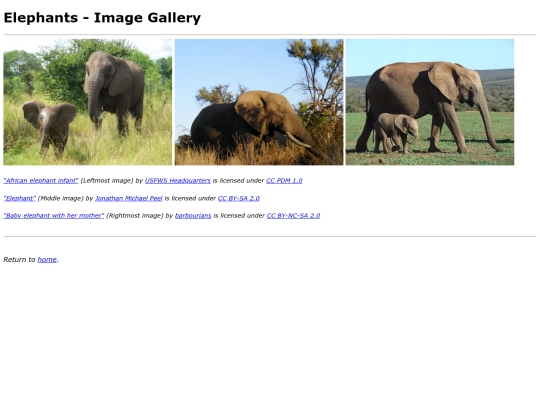This screenshot has height=405, width=540.
Task: Visit Jonathan Michael Peel's profile link
Action: 129,198
